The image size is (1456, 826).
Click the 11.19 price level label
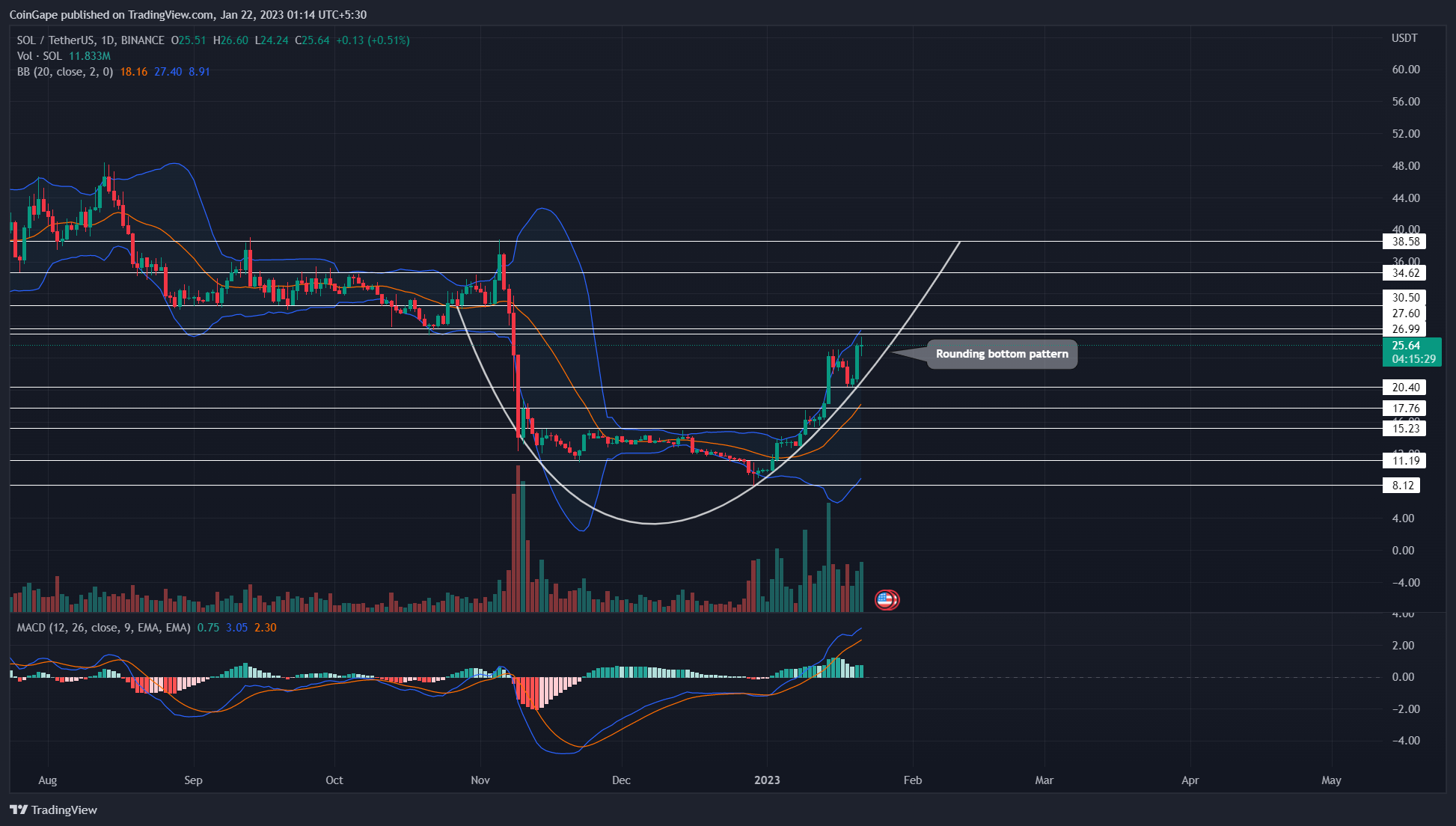coord(1405,461)
